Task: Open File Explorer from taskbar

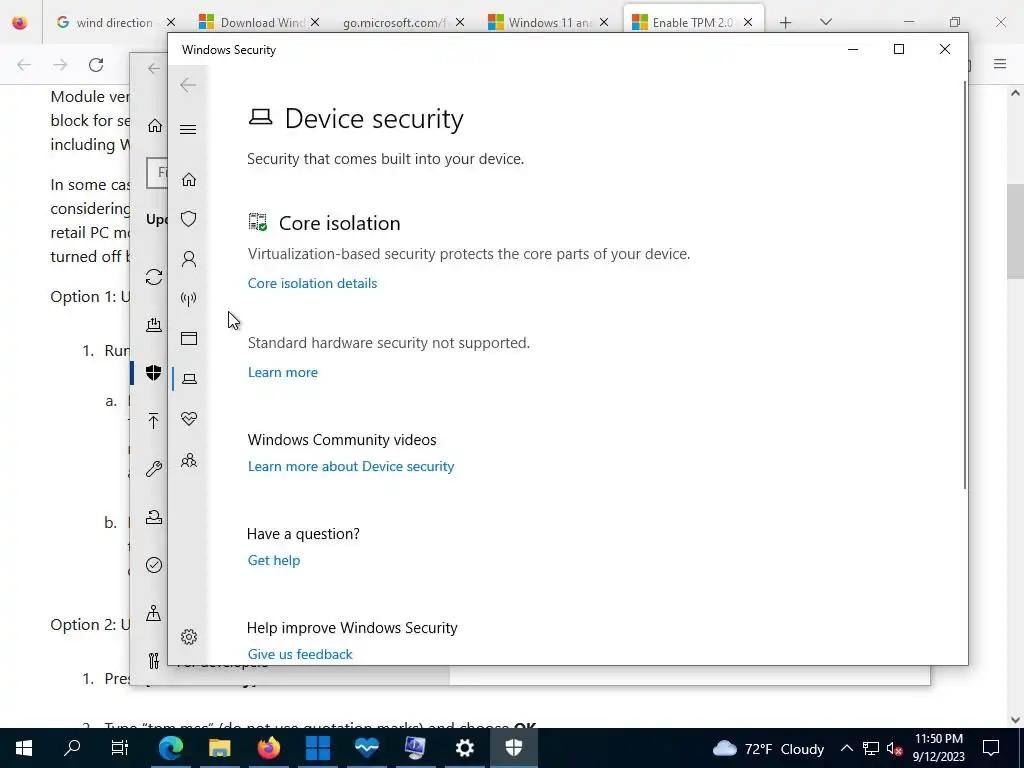Action: (219, 748)
